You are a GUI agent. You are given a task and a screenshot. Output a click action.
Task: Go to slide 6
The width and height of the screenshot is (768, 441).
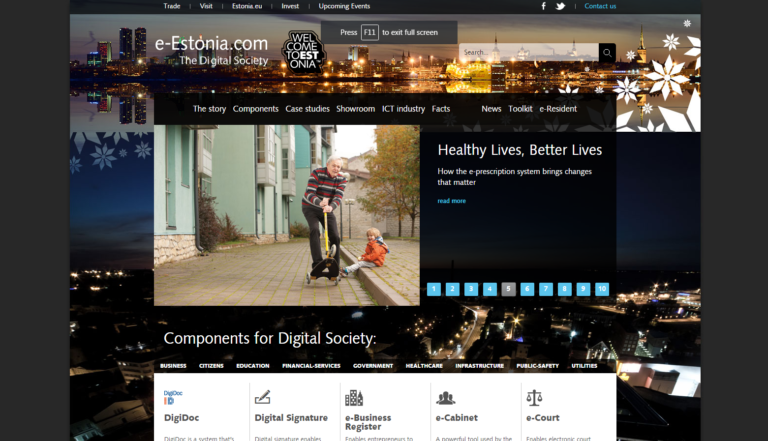pyautogui.click(x=527, y=289)
